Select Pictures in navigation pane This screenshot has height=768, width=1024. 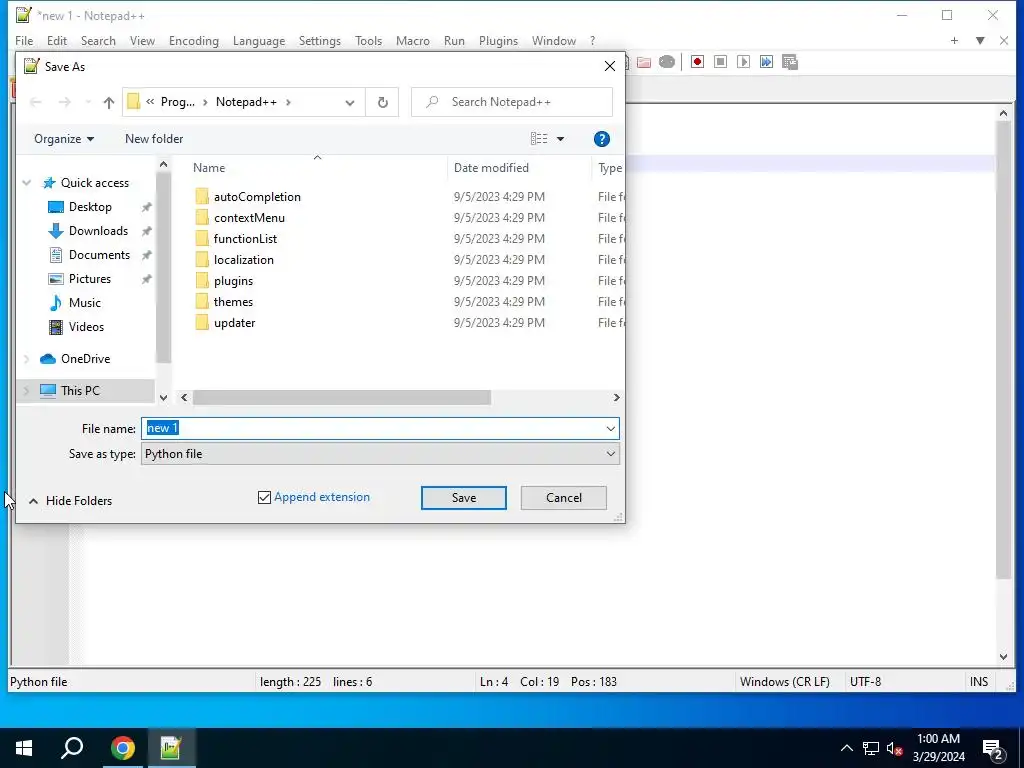(89, 279)
